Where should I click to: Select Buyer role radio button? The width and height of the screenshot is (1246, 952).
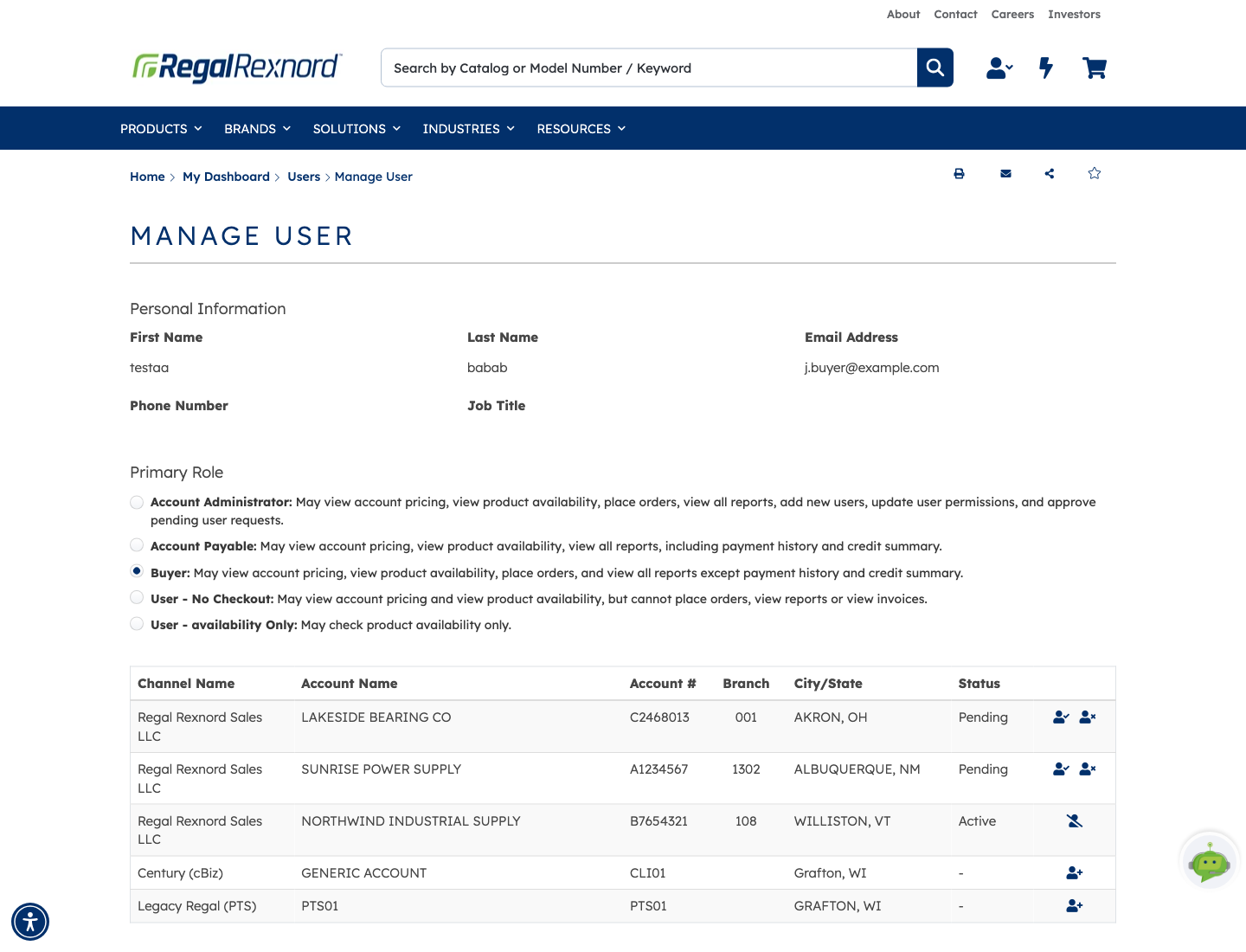pos(137,571)
